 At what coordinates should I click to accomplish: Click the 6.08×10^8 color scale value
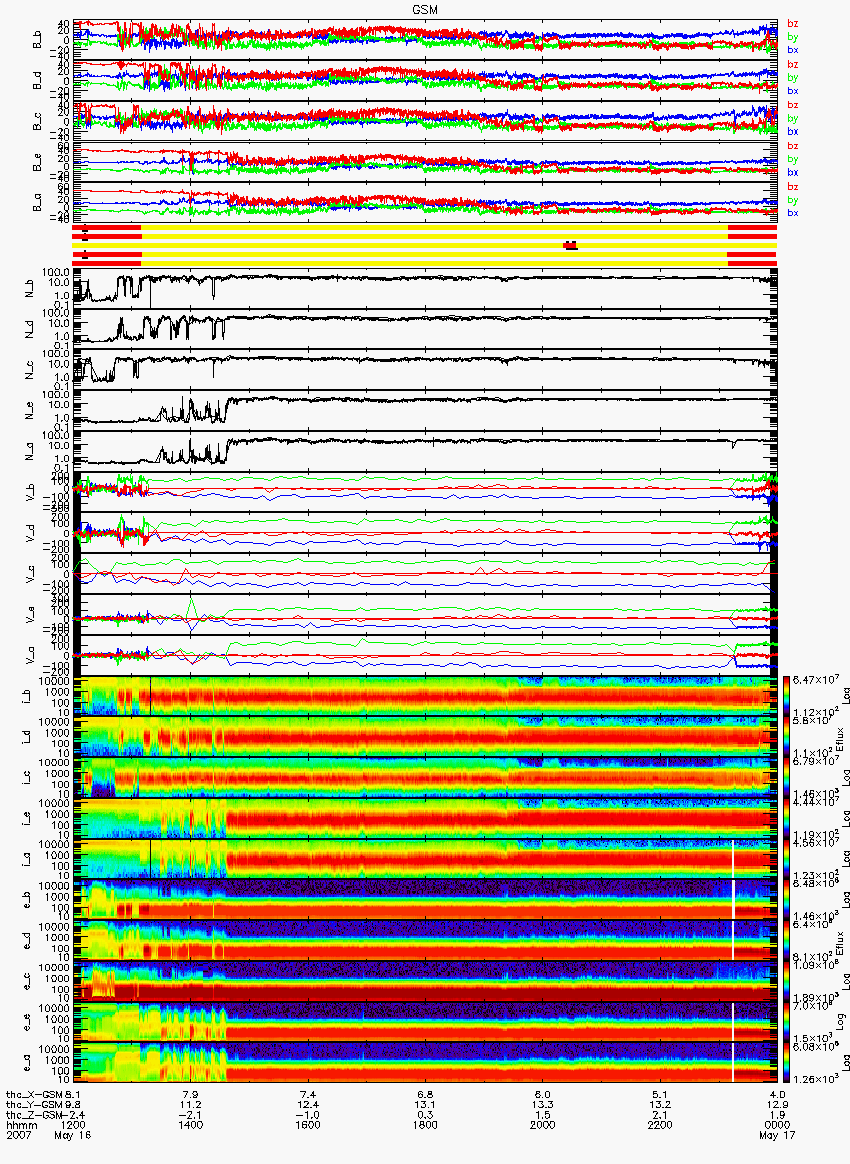[815, 1047]
